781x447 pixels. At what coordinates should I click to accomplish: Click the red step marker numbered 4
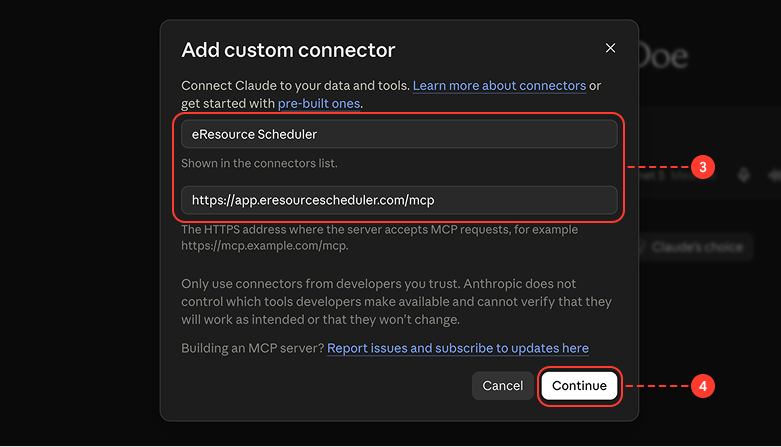[702, 386]
